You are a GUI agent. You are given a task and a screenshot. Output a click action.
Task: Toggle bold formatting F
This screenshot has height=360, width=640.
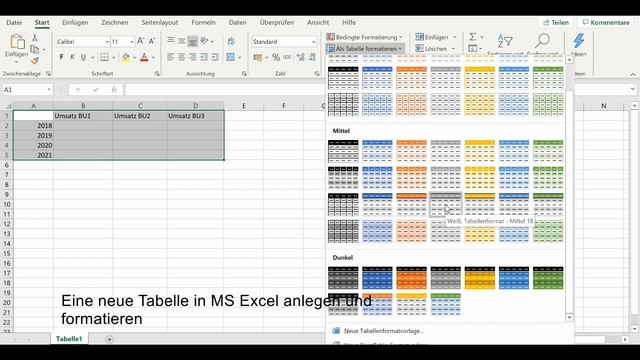[62, 57]
